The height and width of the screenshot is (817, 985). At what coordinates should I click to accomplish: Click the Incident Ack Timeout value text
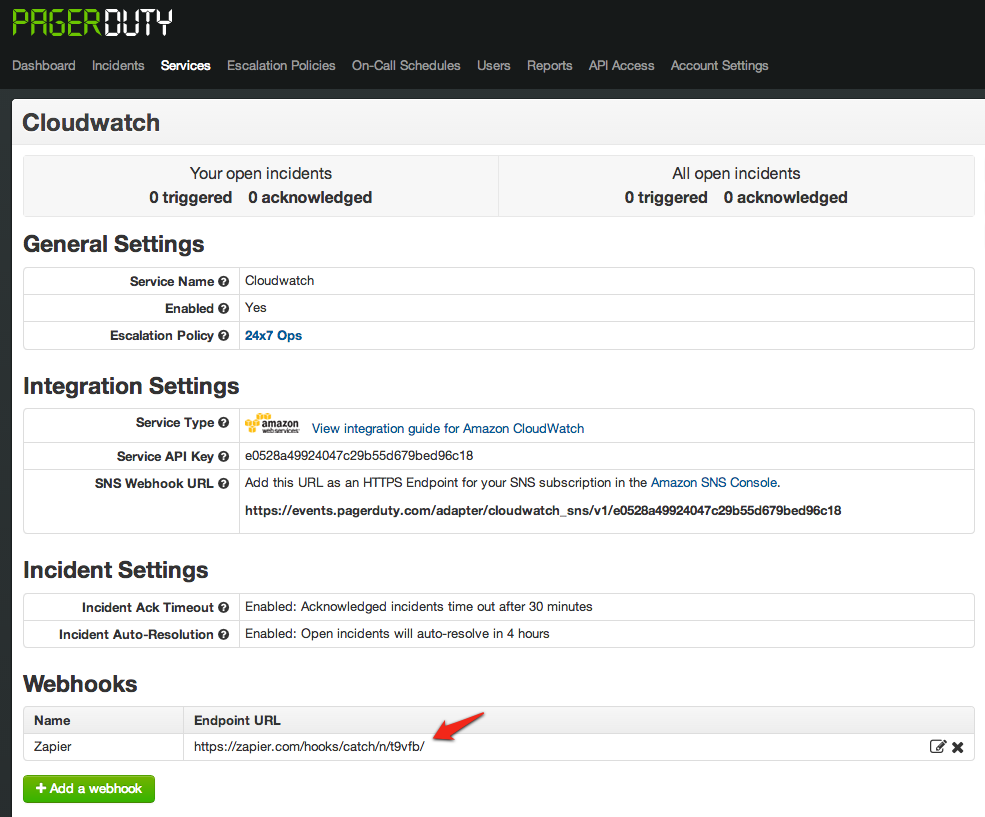pos(418,607)
